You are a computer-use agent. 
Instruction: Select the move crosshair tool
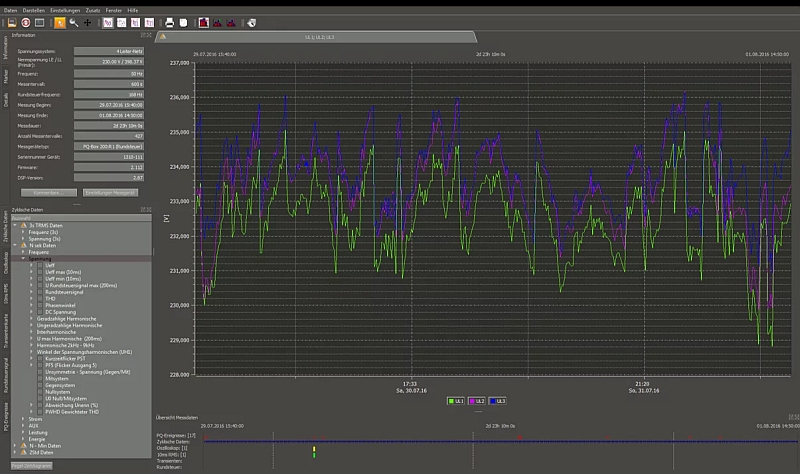[x=88, y=23]
